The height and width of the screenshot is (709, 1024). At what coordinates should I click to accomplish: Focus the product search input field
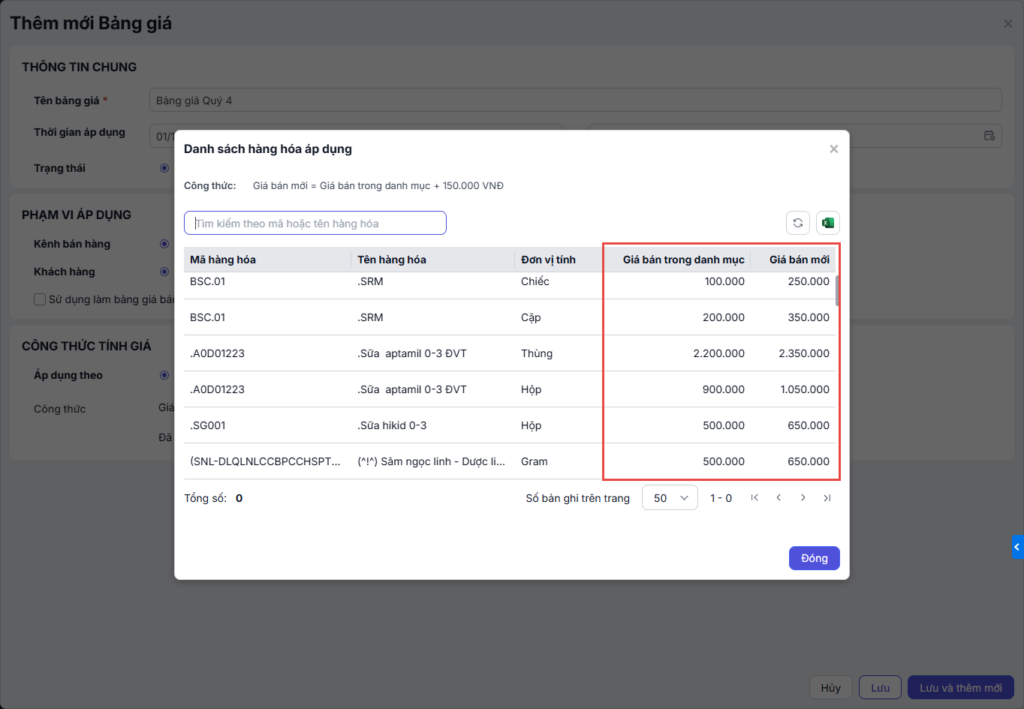315,223
